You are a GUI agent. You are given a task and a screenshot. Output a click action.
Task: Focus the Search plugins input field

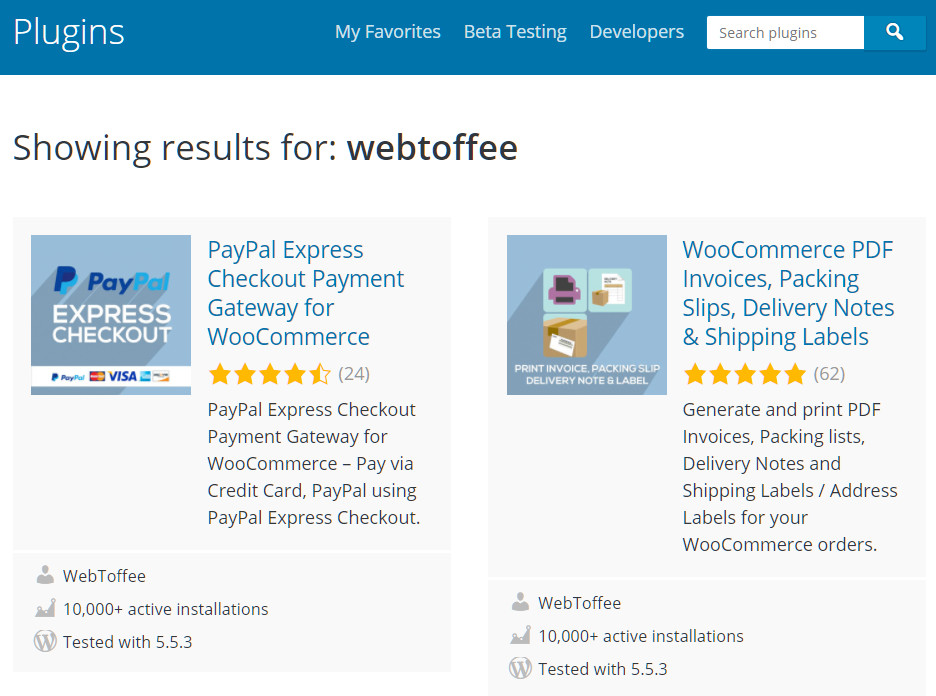point(785,32)
